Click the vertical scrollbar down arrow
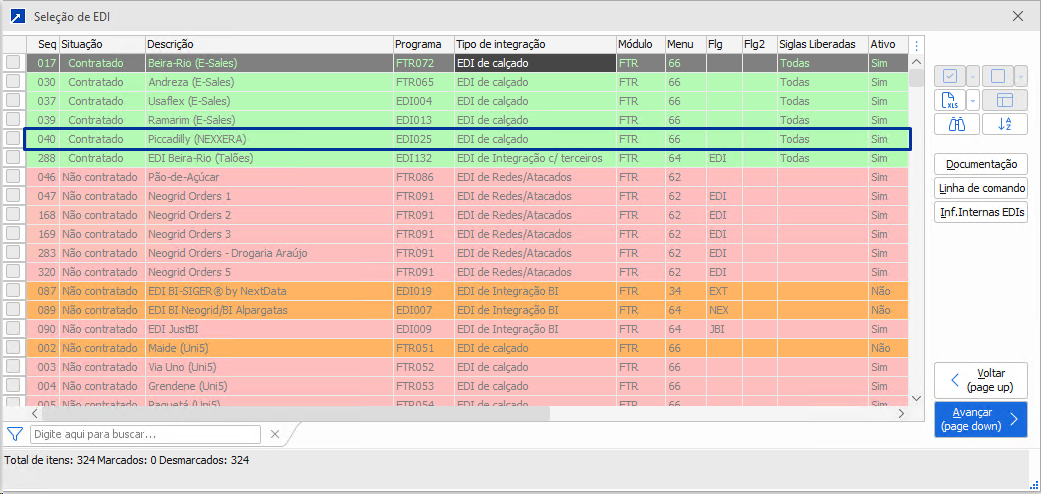This screenshot has height=494, width=1041. click(x=916, y=398)
